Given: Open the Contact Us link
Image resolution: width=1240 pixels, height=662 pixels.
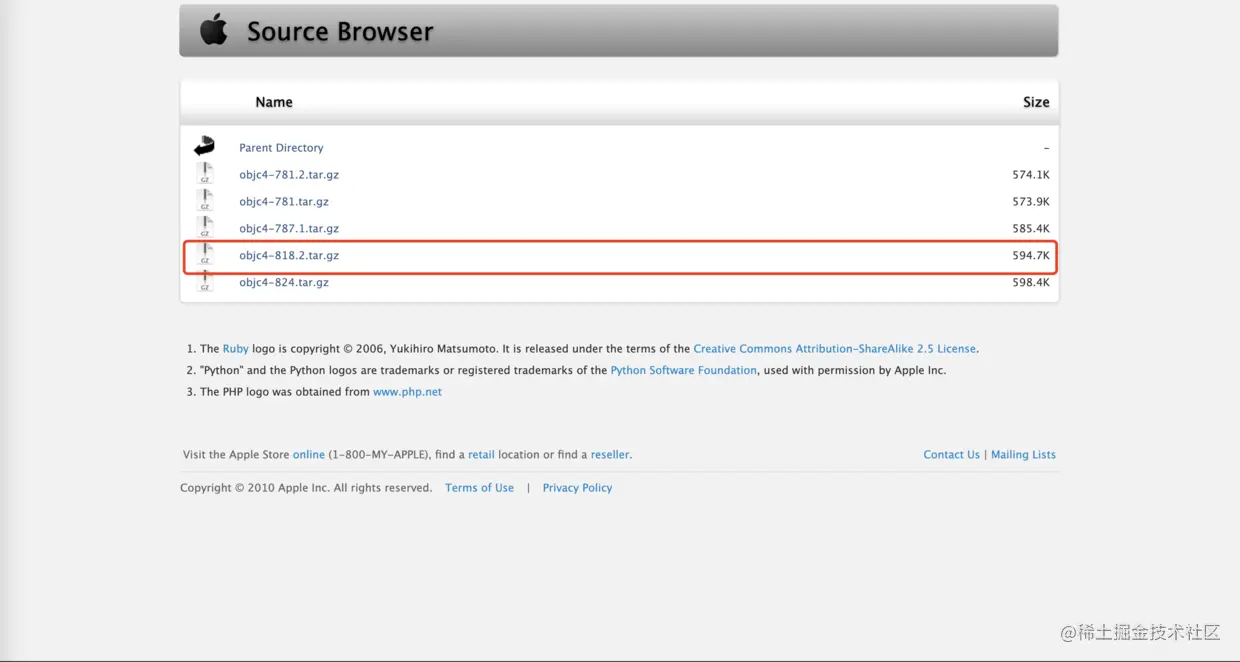Looking at the screenshot, I should 951,454.
